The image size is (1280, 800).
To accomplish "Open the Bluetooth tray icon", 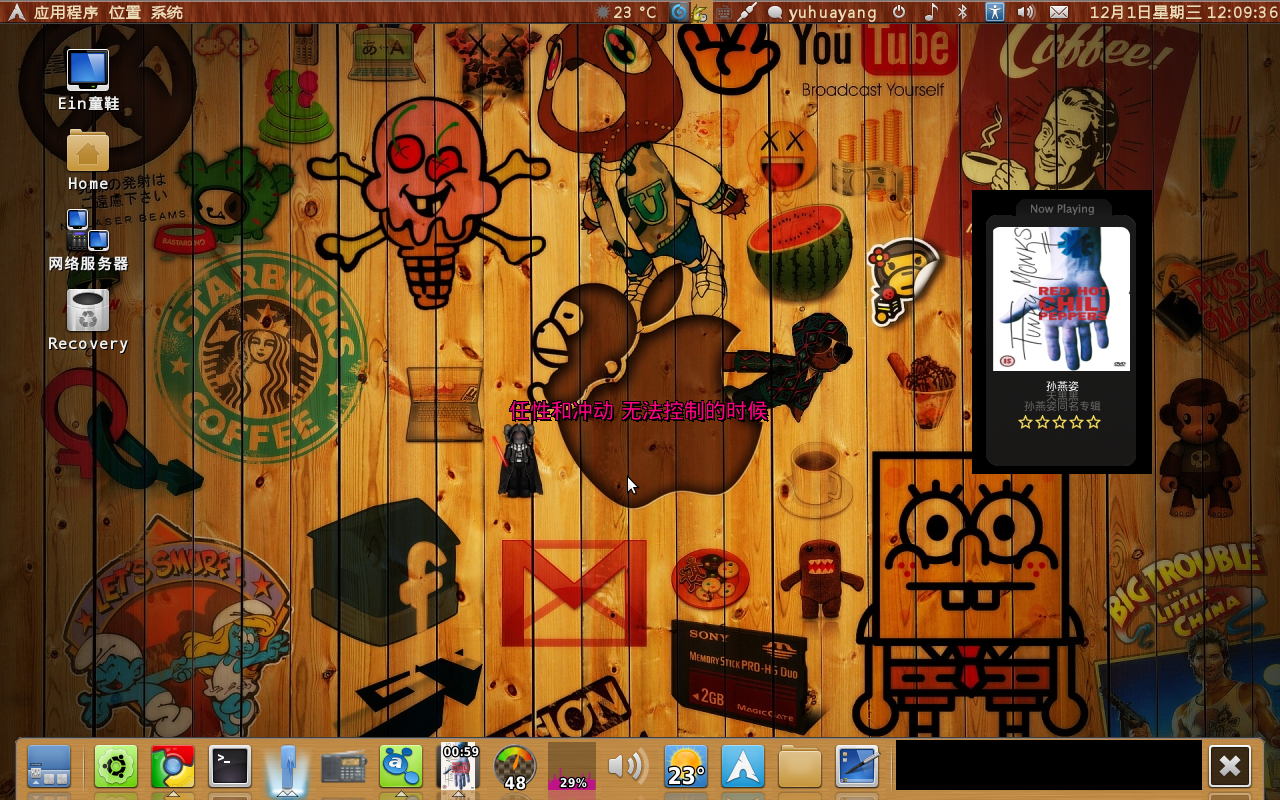I will coord(963,12).
